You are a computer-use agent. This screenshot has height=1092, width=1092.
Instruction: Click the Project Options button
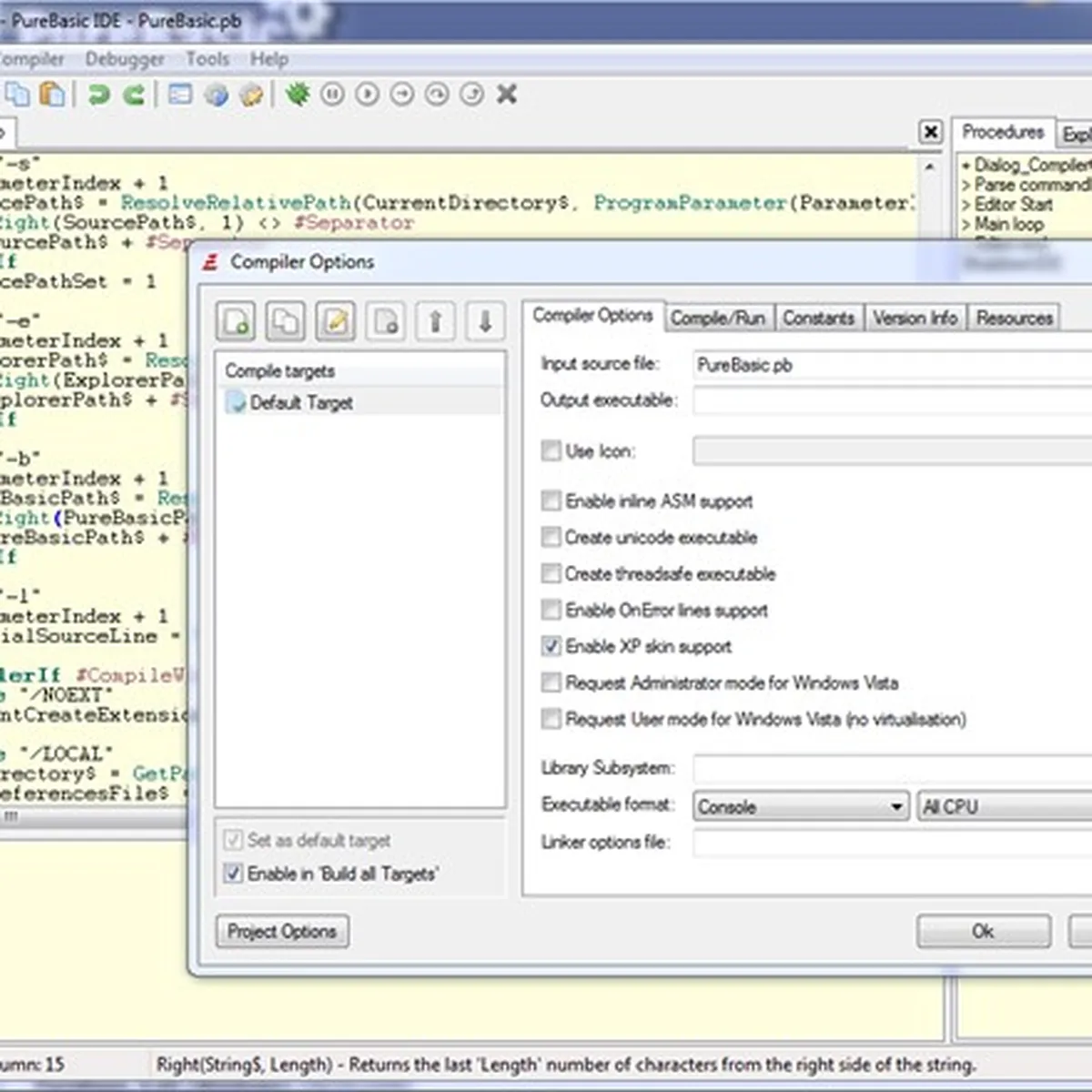click(x=282, y=931)
